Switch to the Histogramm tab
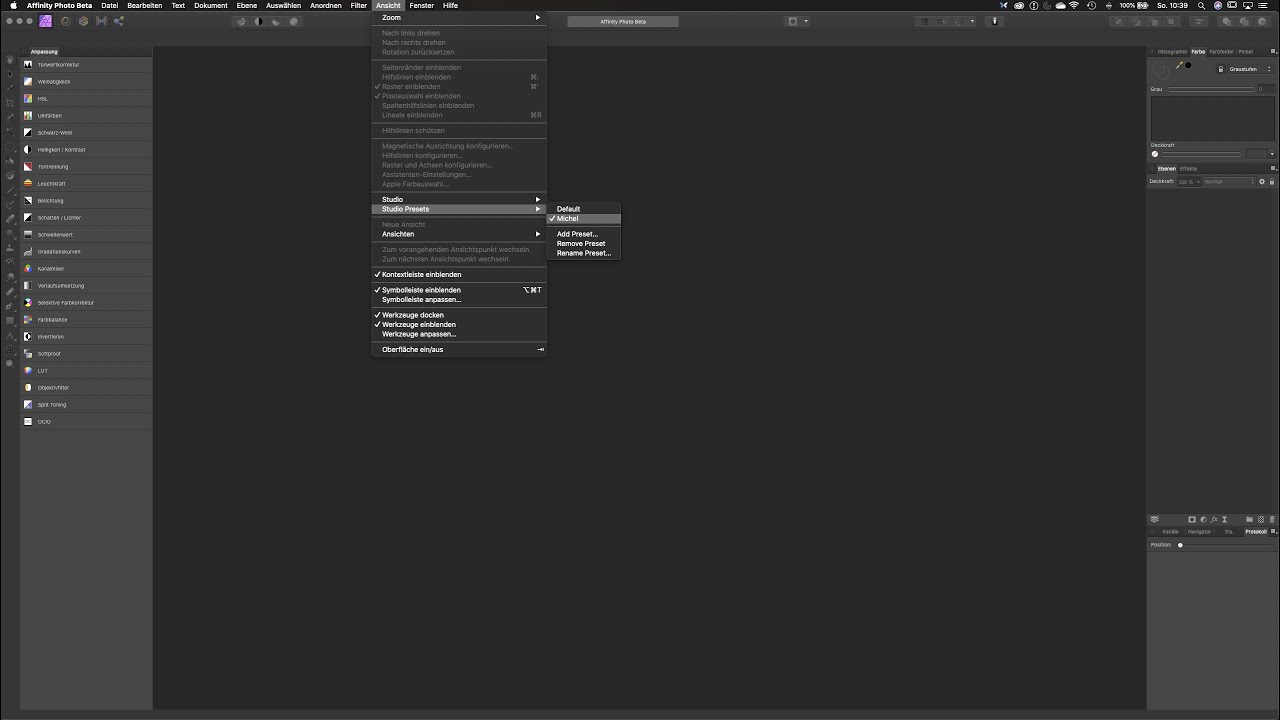 click(1172, 51)
